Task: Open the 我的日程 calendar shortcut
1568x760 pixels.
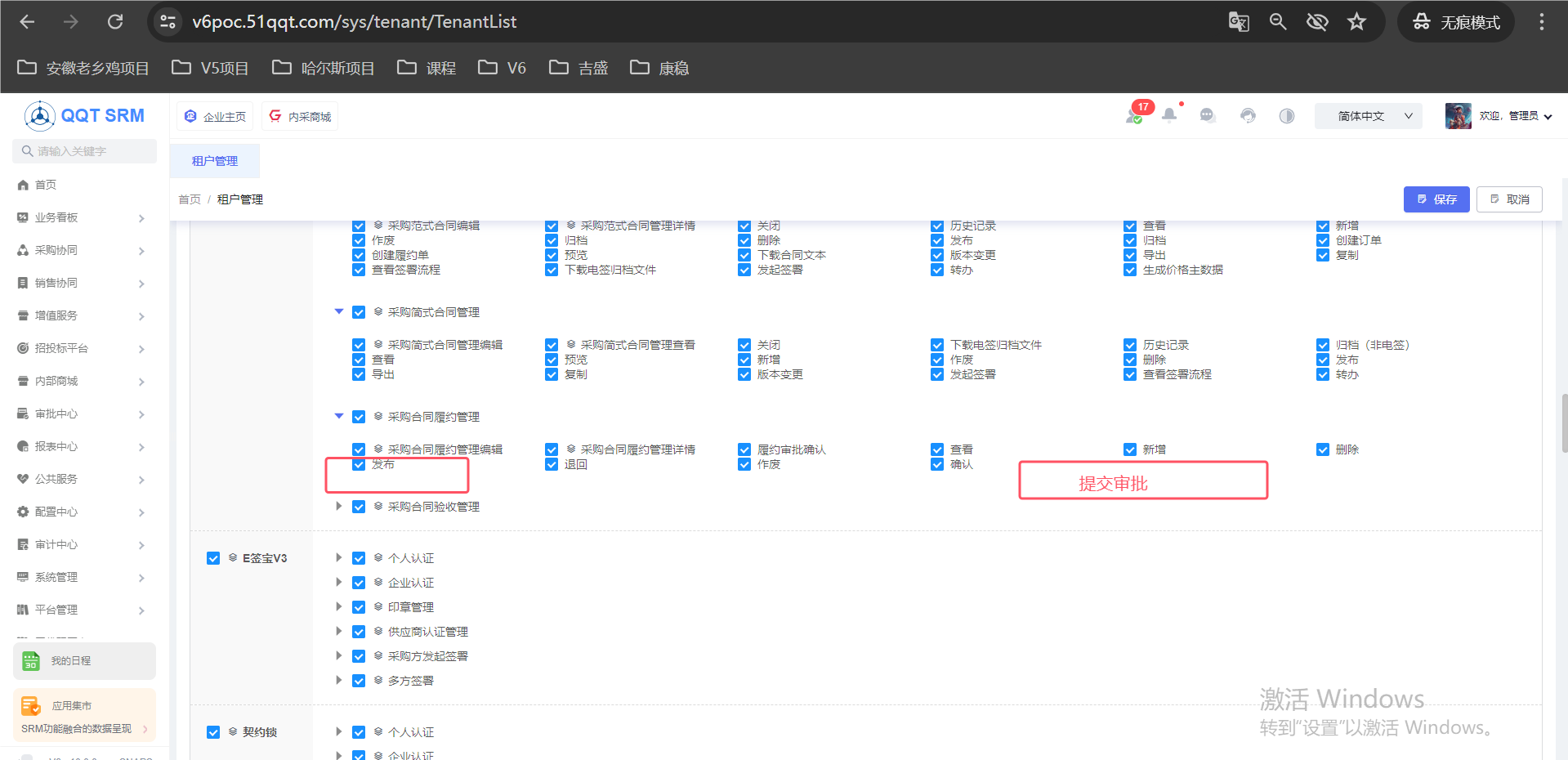Action: [x=84, y=661]
